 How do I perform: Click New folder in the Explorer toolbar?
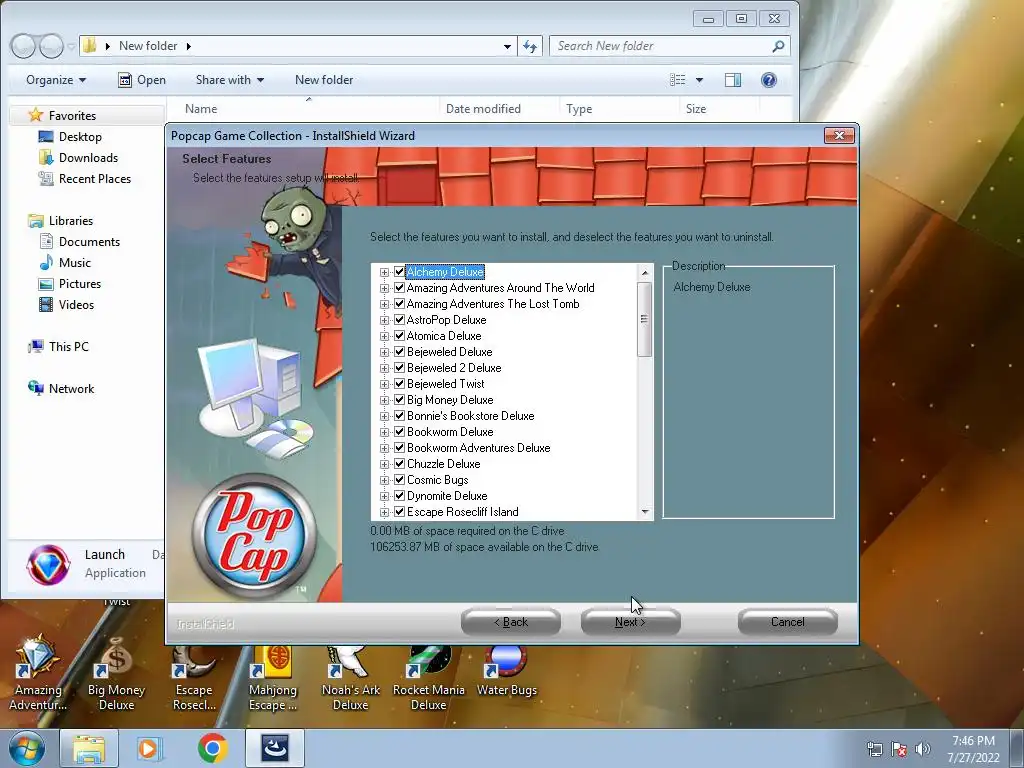click(x=324, y=80)
